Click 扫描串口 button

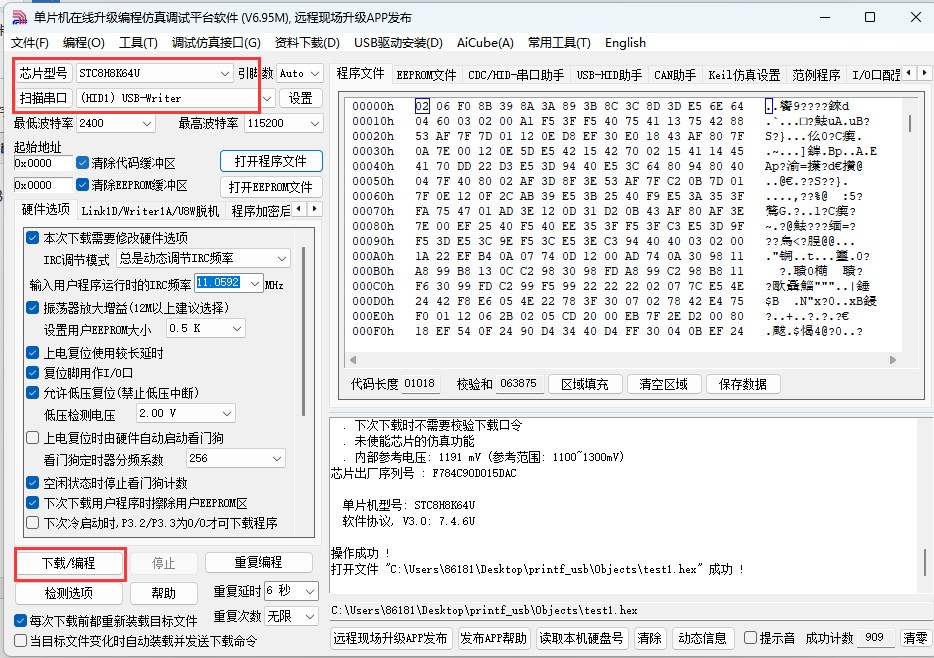coord(43,98)
